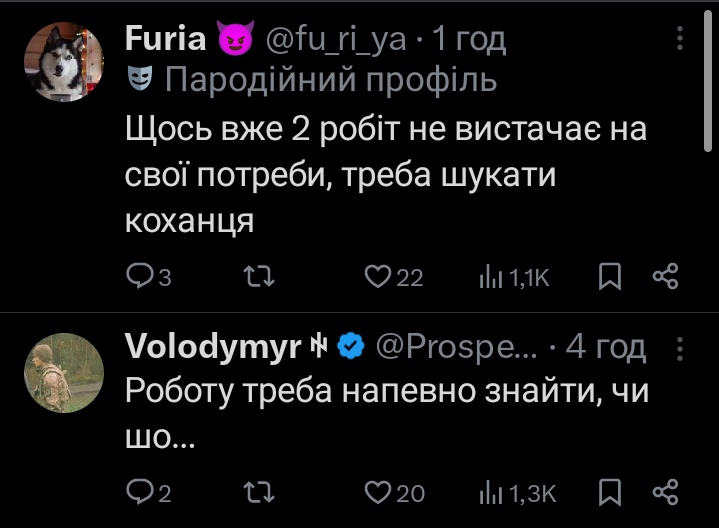Image resolution: width=719 pixels, height=528 pixels.
Task: Bookmark Furia's tweet
Action: click(609, 277)
